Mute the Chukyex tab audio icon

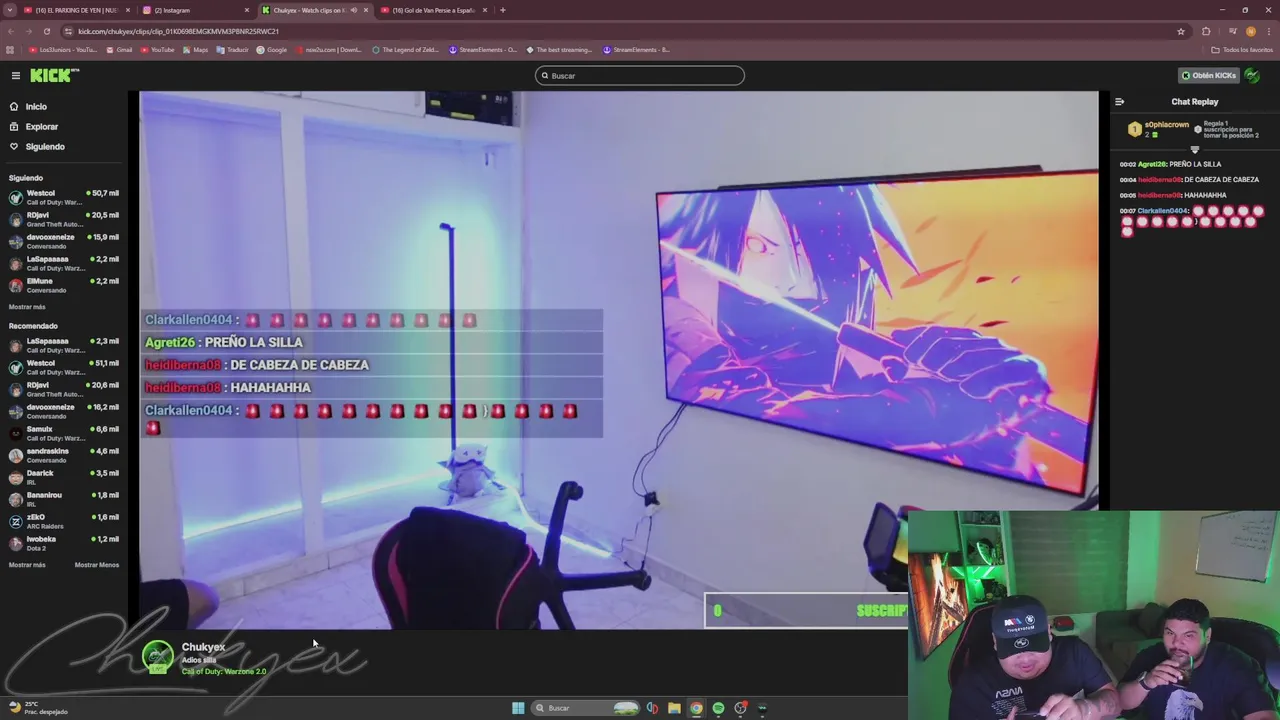coord(353,10)
